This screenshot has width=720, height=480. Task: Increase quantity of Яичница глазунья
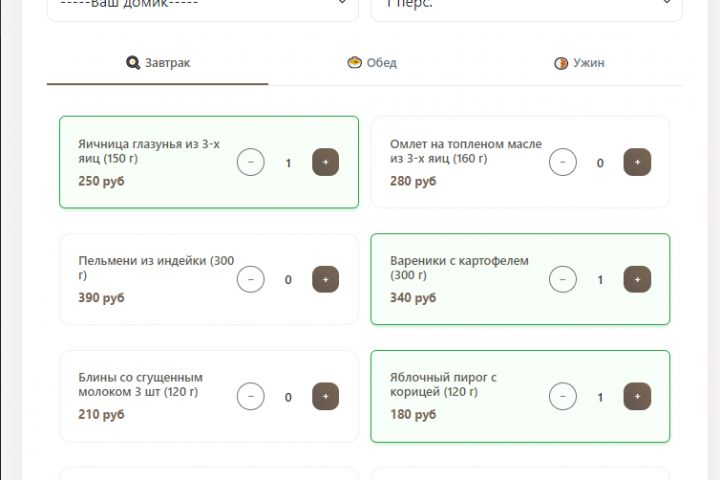click(x=325, y=162)
